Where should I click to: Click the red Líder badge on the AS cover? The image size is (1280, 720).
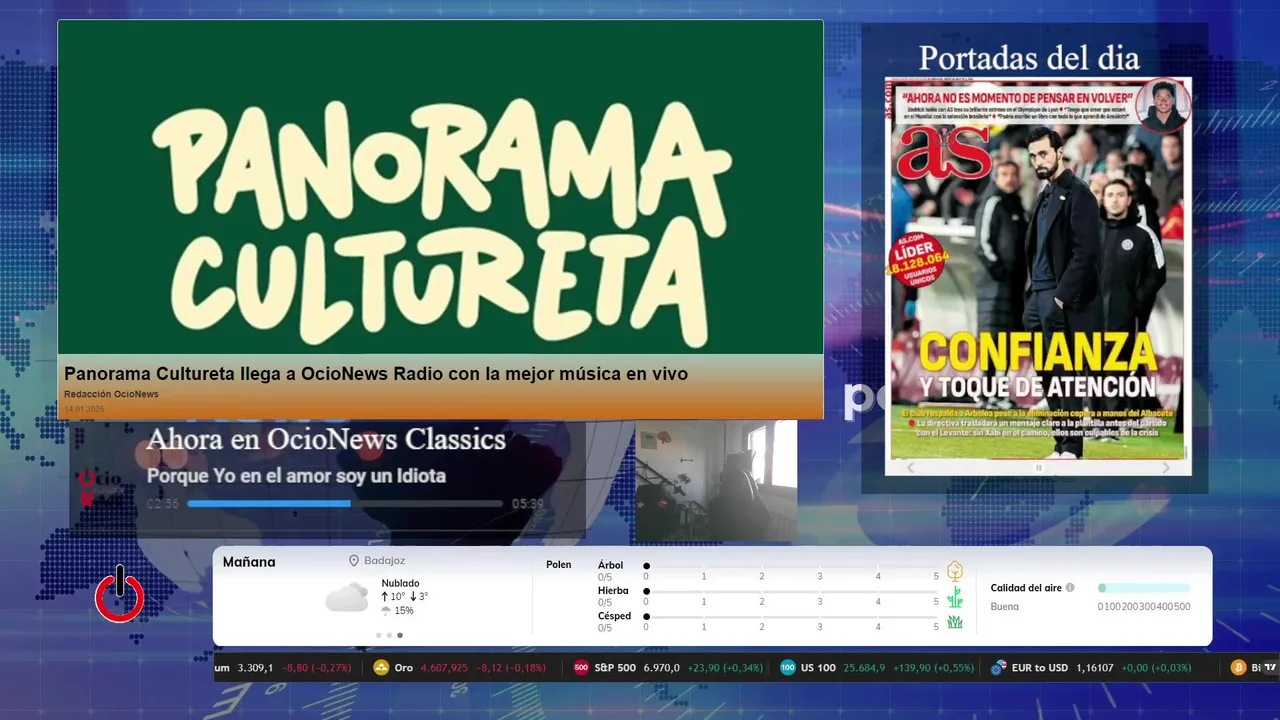[918, 260]
